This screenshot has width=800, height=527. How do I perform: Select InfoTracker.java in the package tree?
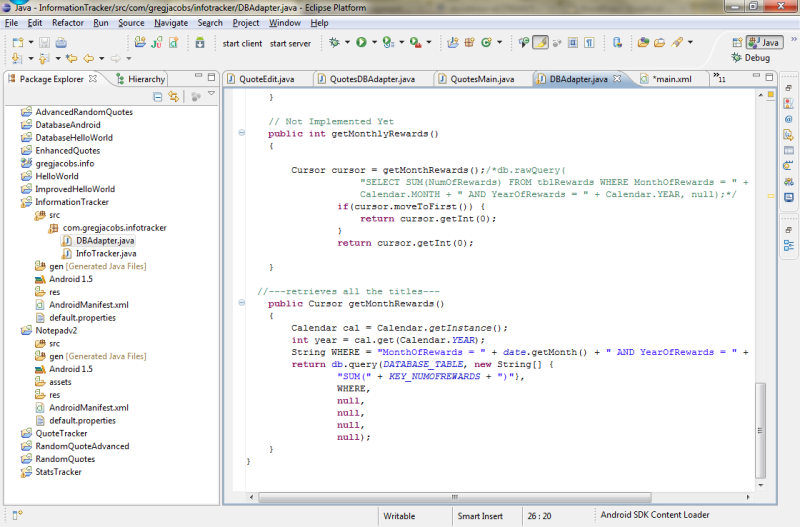[x=106, y=253]
